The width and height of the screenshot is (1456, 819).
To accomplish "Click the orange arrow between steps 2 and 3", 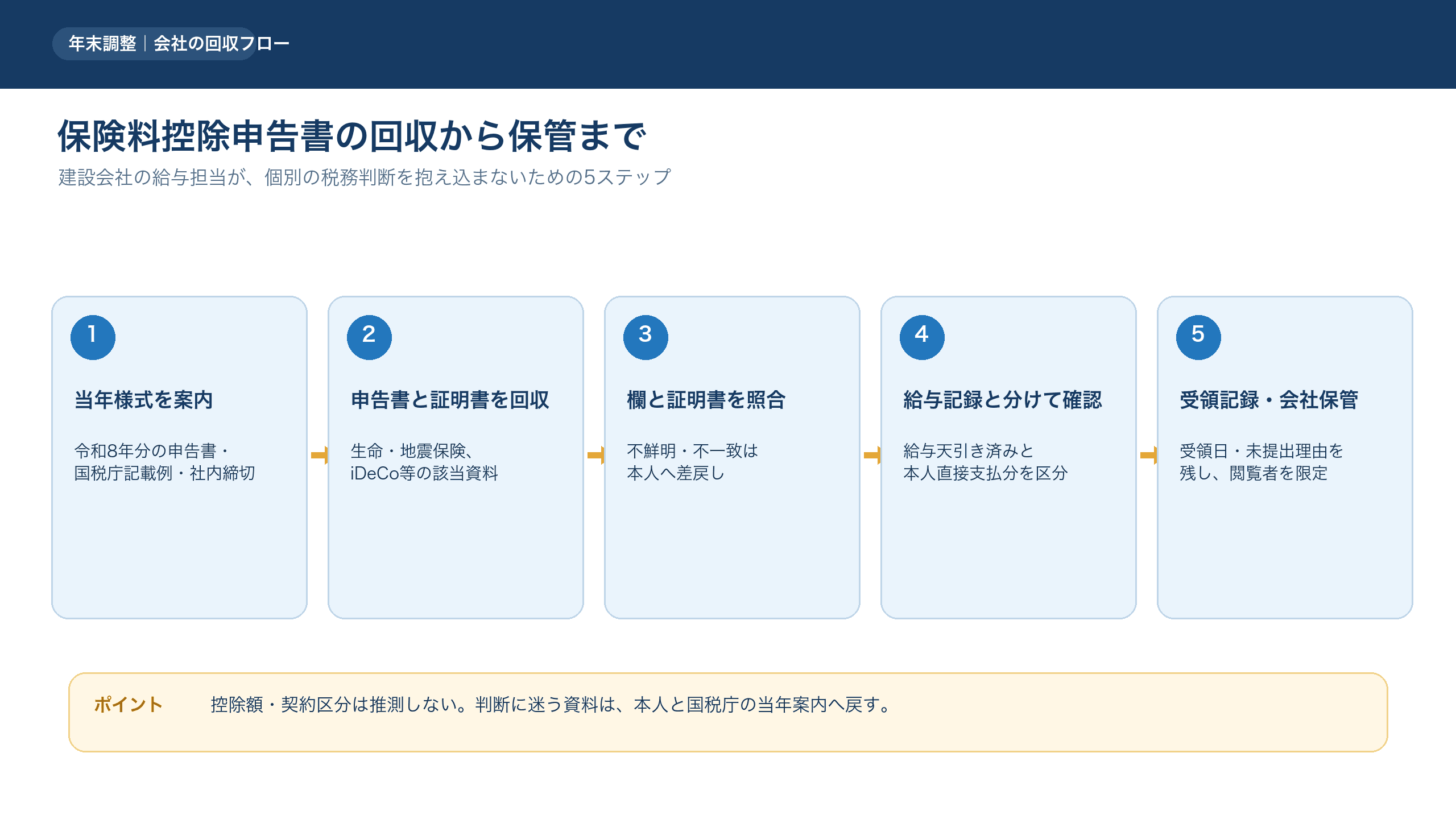I will click(595, 455).
